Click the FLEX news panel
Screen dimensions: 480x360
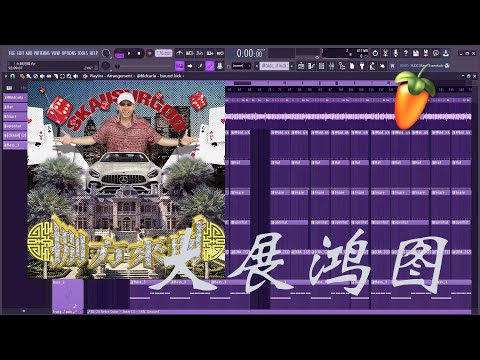[x=424, y=66]
